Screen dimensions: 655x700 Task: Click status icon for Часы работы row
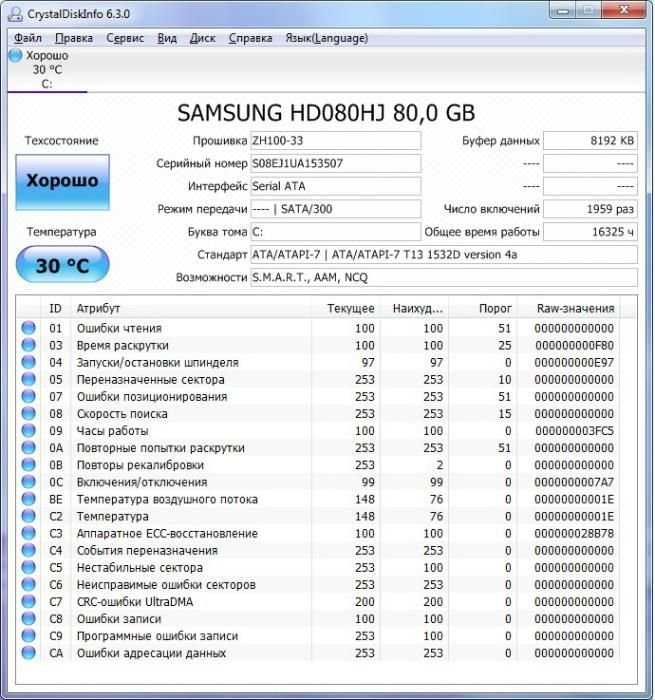29,430
